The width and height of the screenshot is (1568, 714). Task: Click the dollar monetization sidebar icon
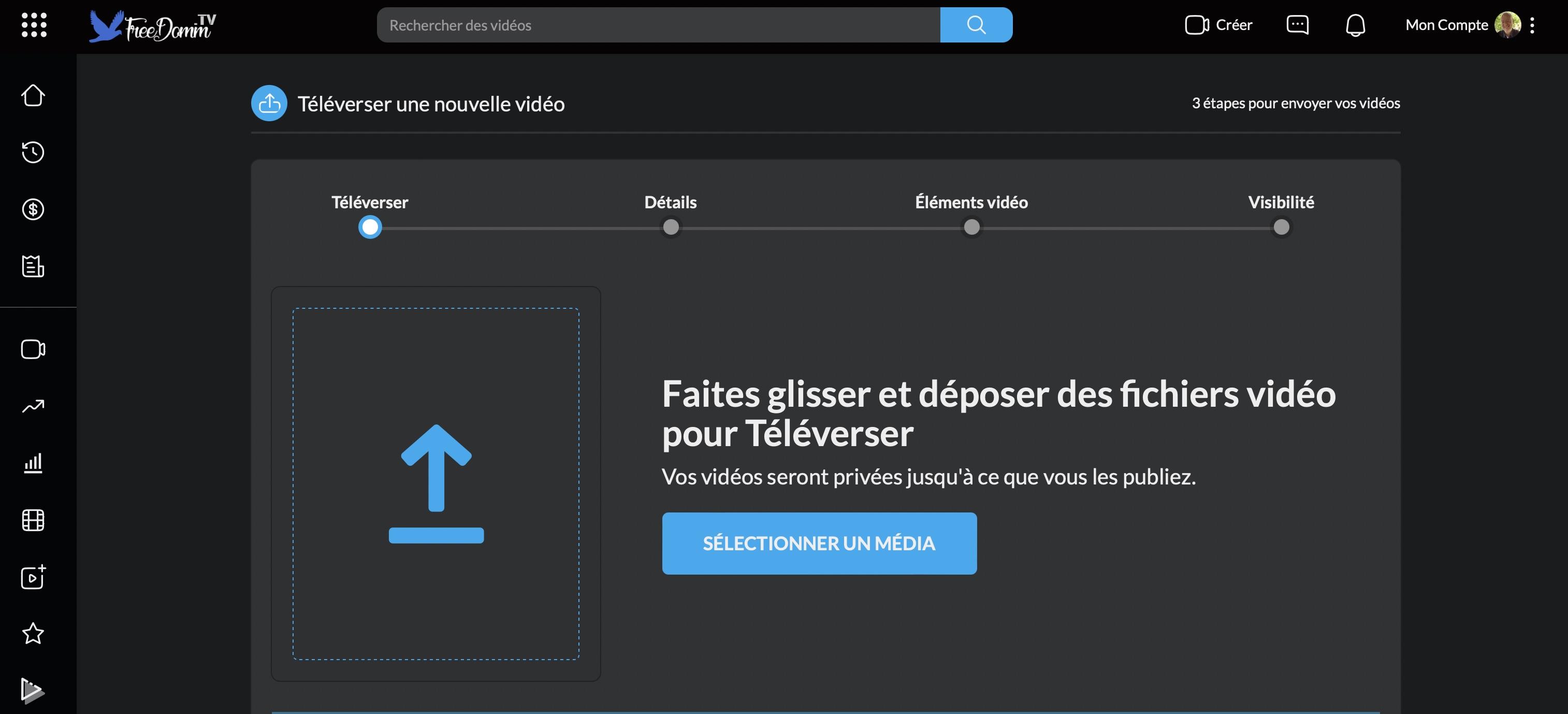[x=33, y=209]
